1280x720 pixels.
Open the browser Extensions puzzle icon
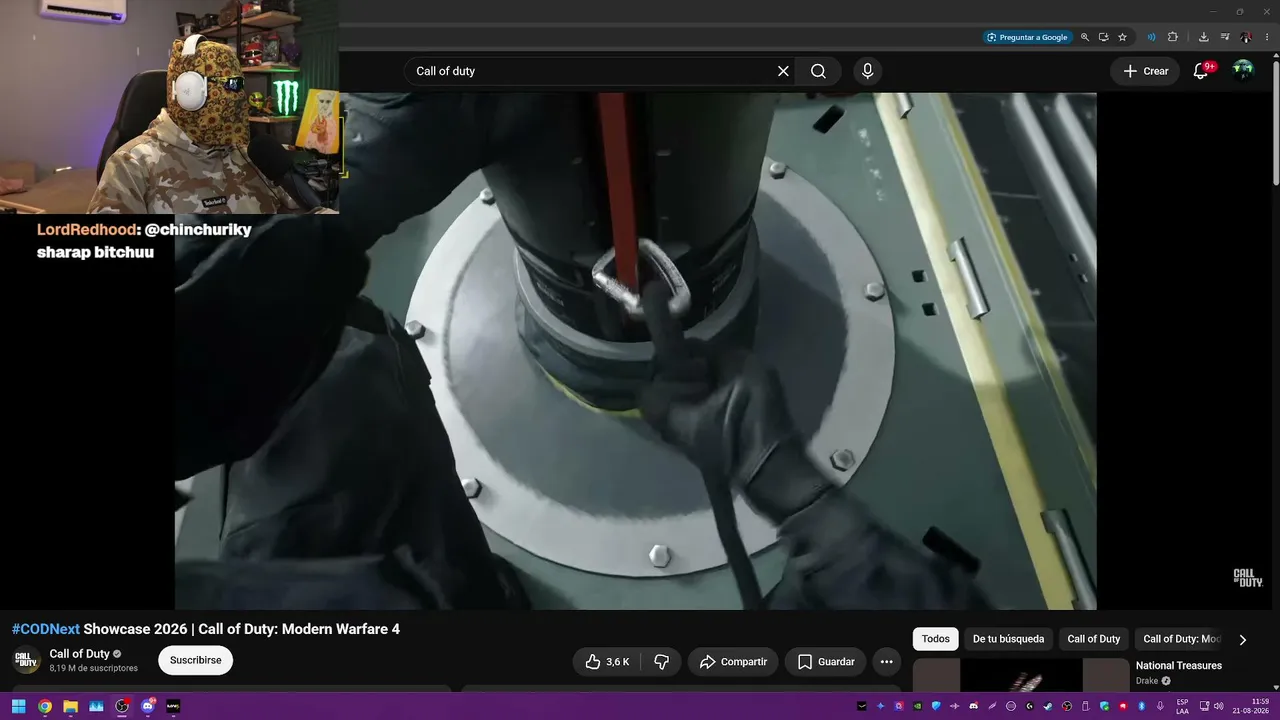click(x=1173, y=37)
